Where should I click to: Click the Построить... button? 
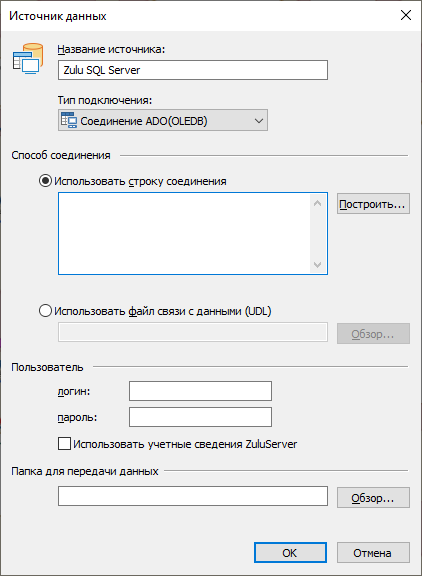(x=373, y=204)
